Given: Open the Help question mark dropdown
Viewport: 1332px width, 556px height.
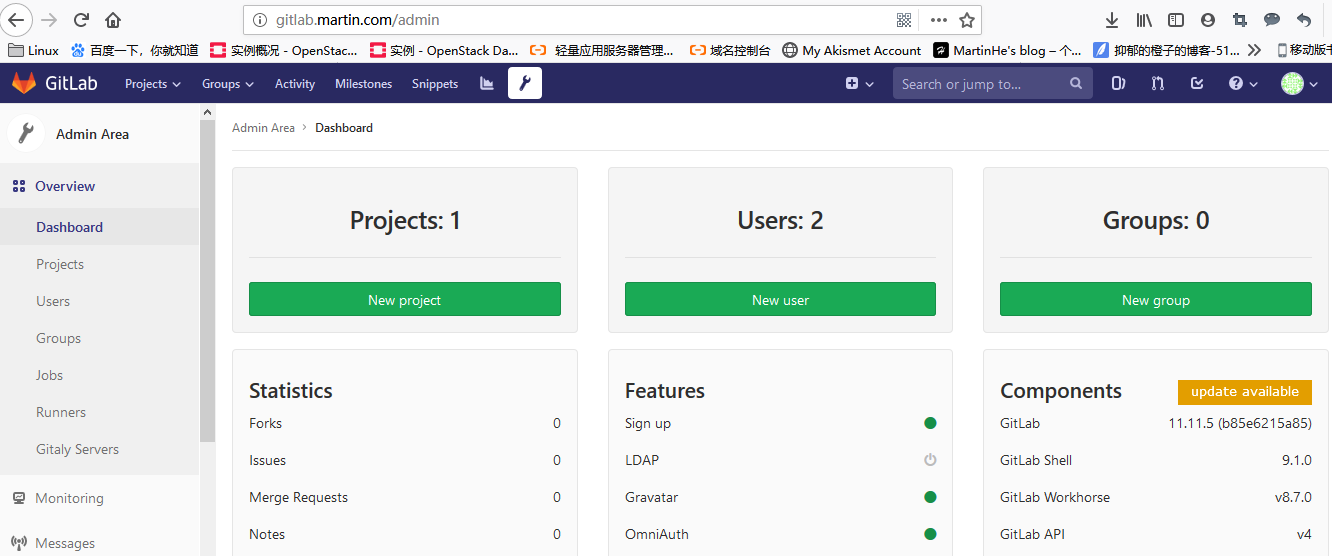Looking at the screenshot, I should 1243,84.
